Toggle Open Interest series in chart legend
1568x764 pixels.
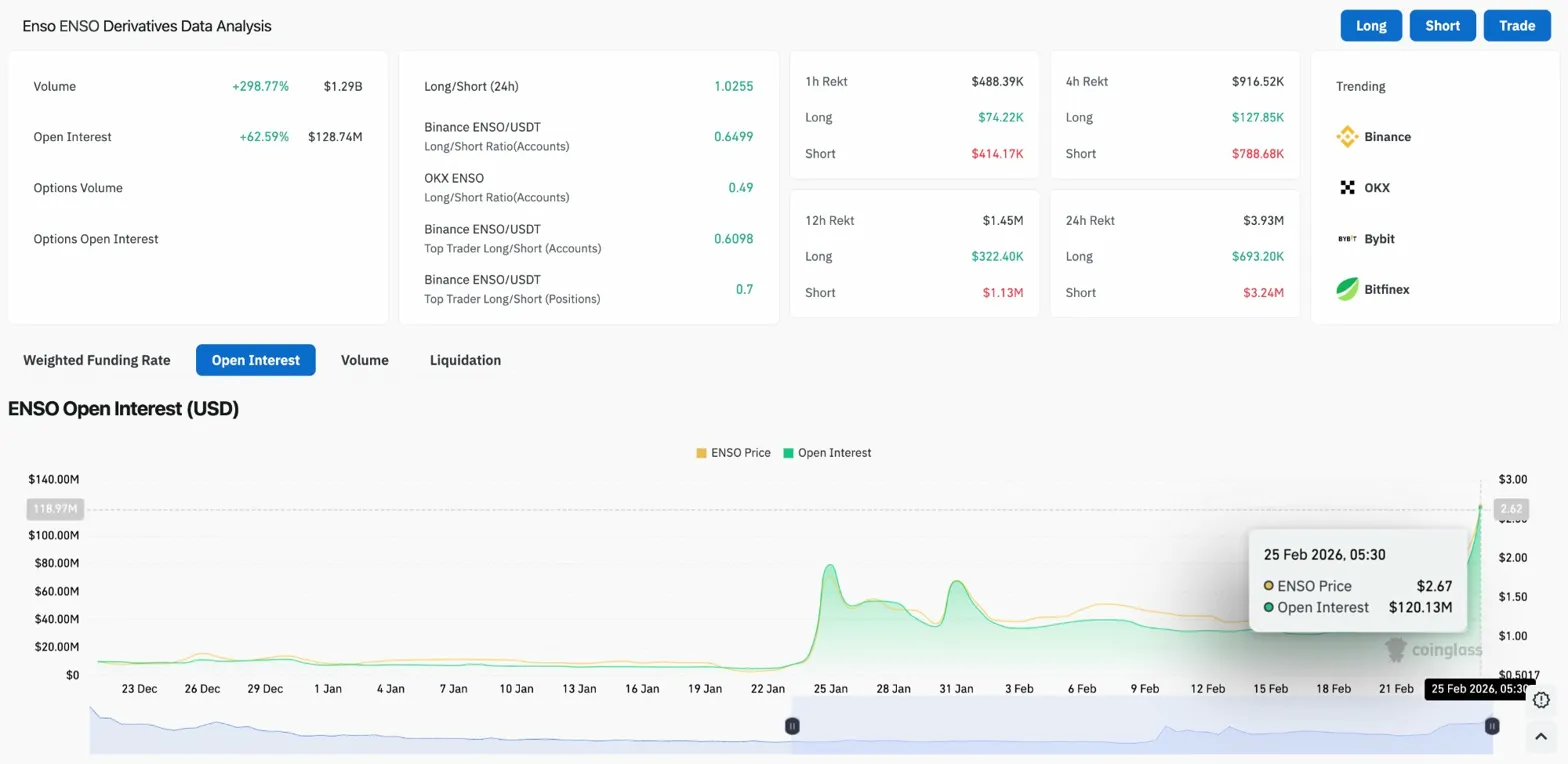pos(826,453)
